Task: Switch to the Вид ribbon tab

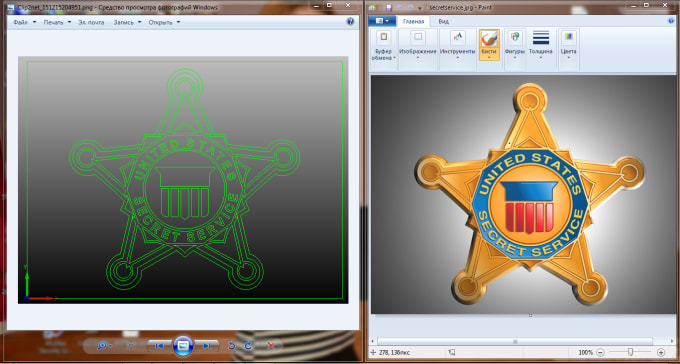Action: [x=443, y=21]
